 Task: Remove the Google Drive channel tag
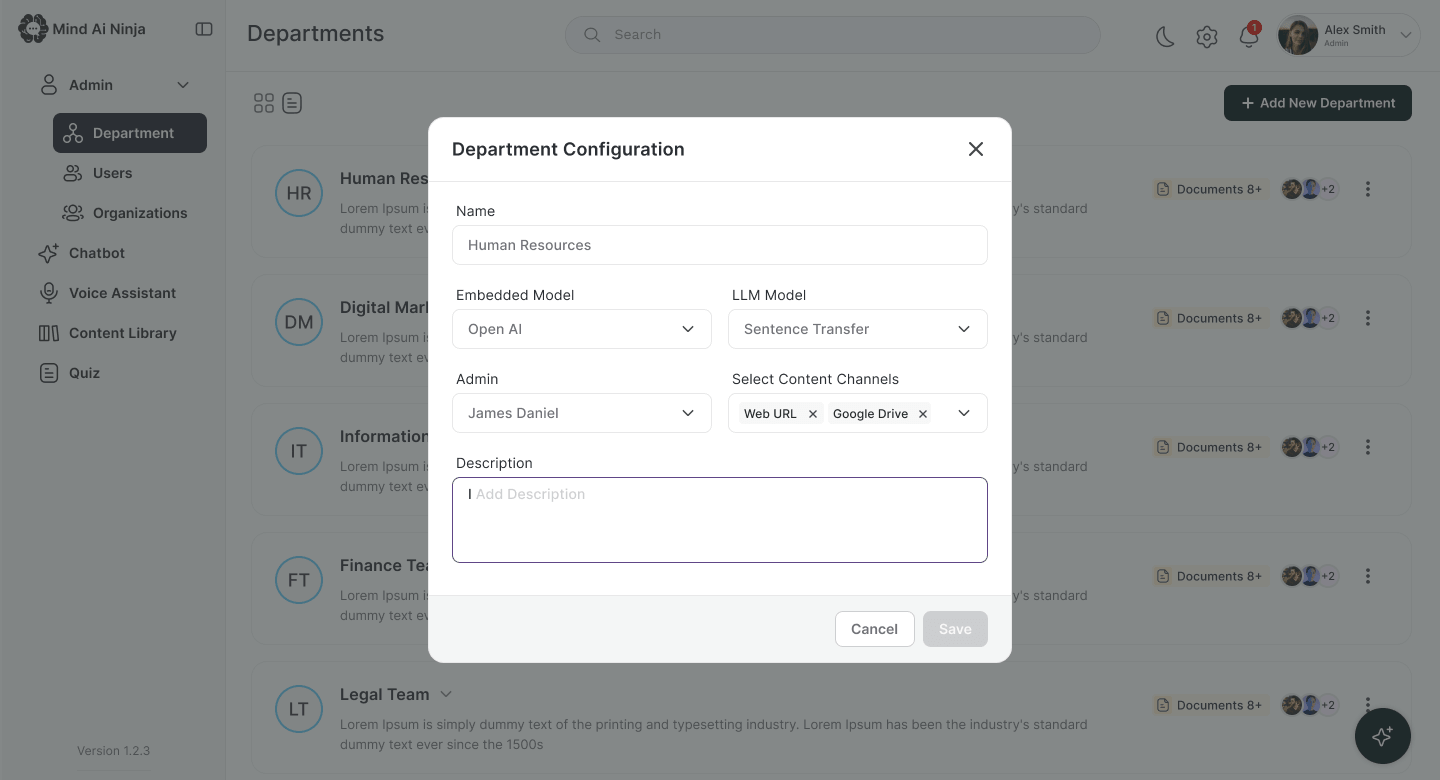(x=923, y=414)
